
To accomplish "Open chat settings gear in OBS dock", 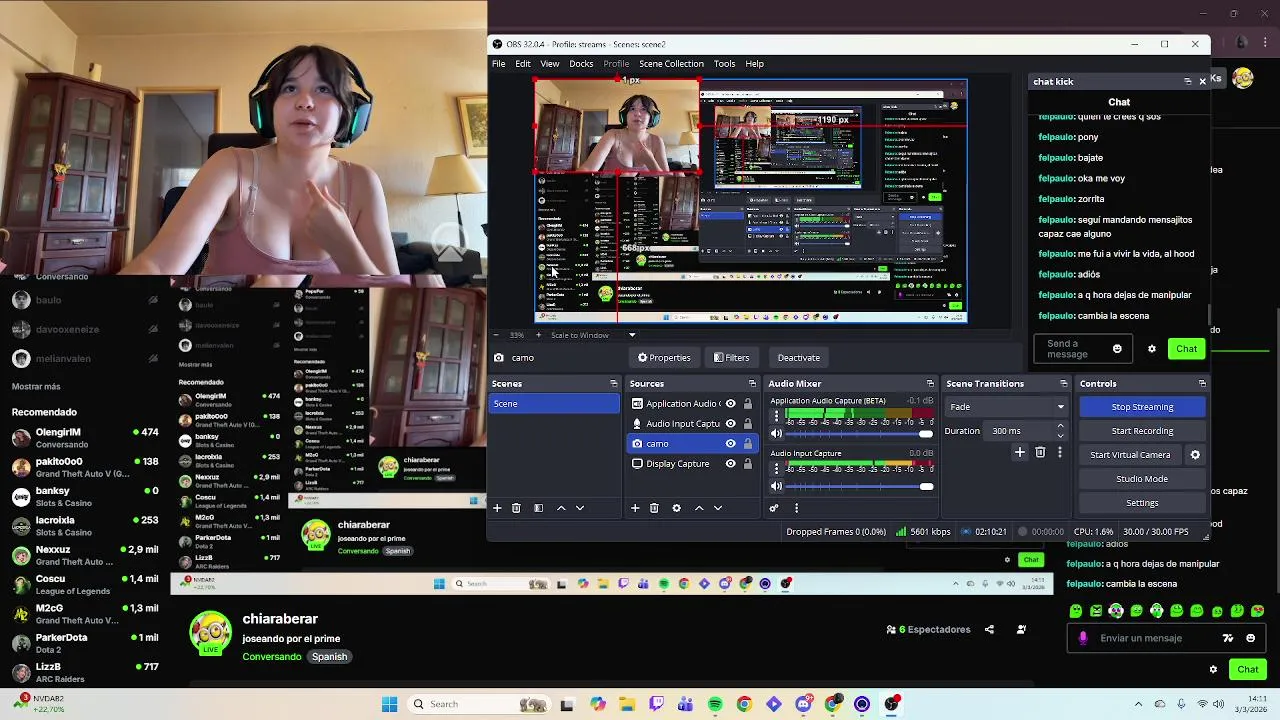I will pos(1152,349).
